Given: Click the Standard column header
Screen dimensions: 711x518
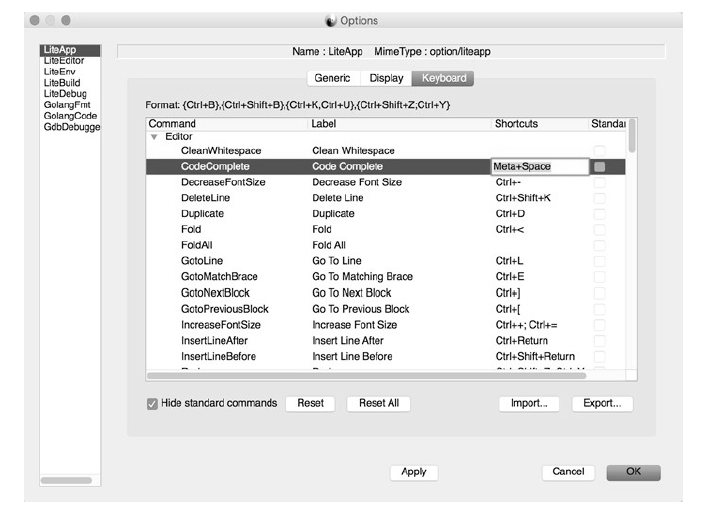Looking at the screenshot, I should [x=607, y=124].
